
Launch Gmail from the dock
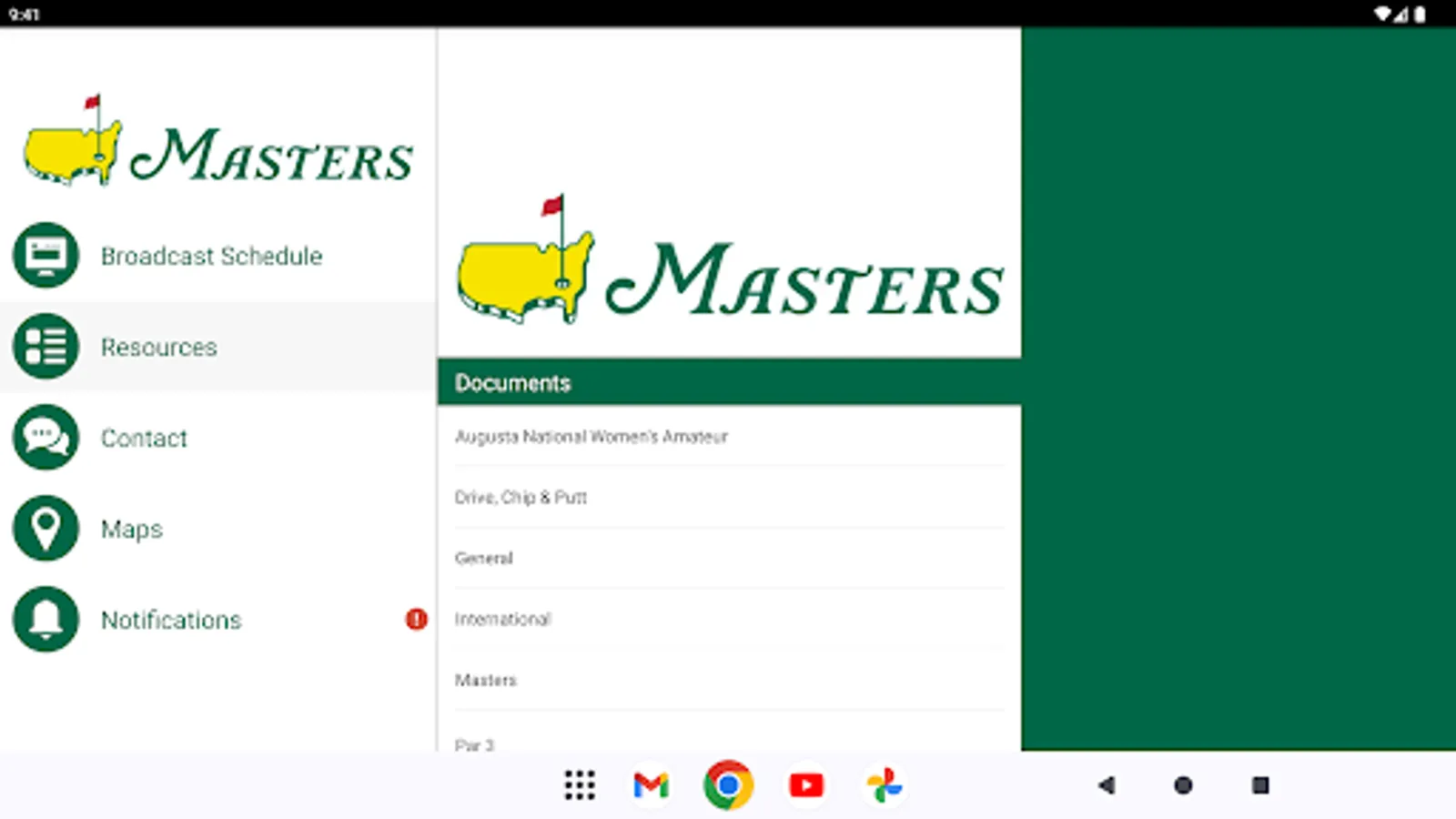(x=650, y=784)
